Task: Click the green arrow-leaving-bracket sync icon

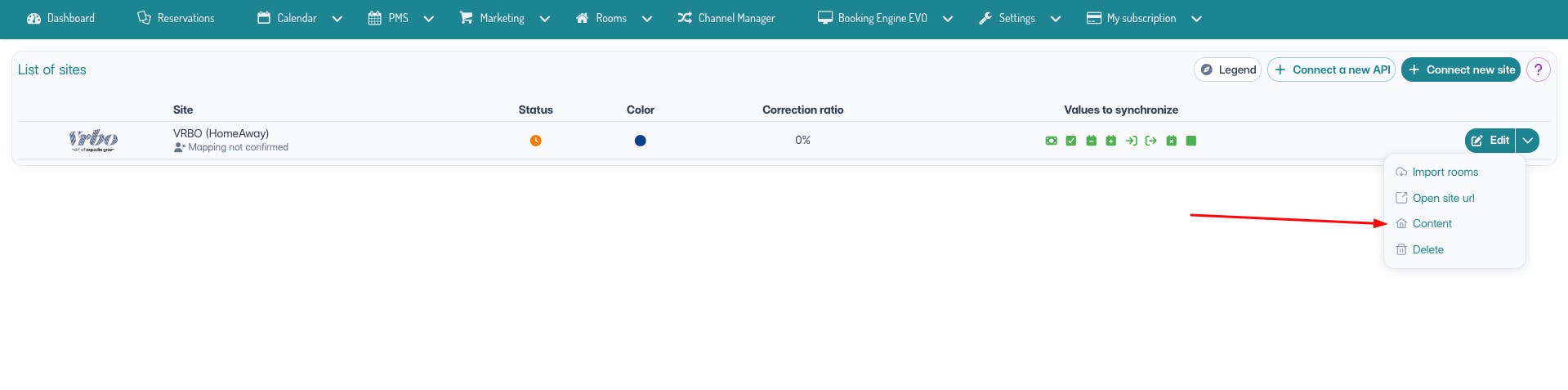Action: [1150, 141]
